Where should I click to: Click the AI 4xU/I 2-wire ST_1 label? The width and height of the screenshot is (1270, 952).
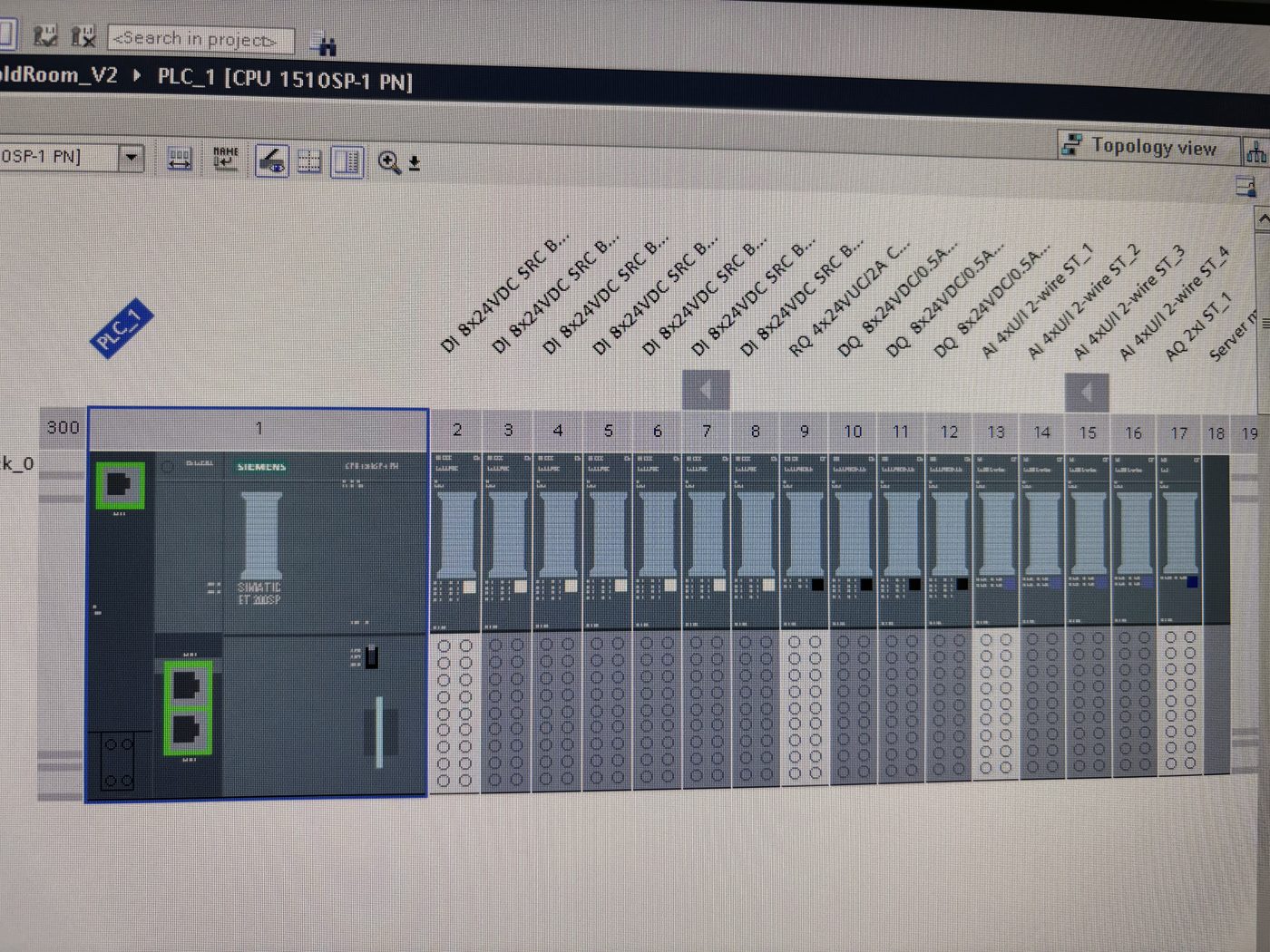(x=1036, y=302)
